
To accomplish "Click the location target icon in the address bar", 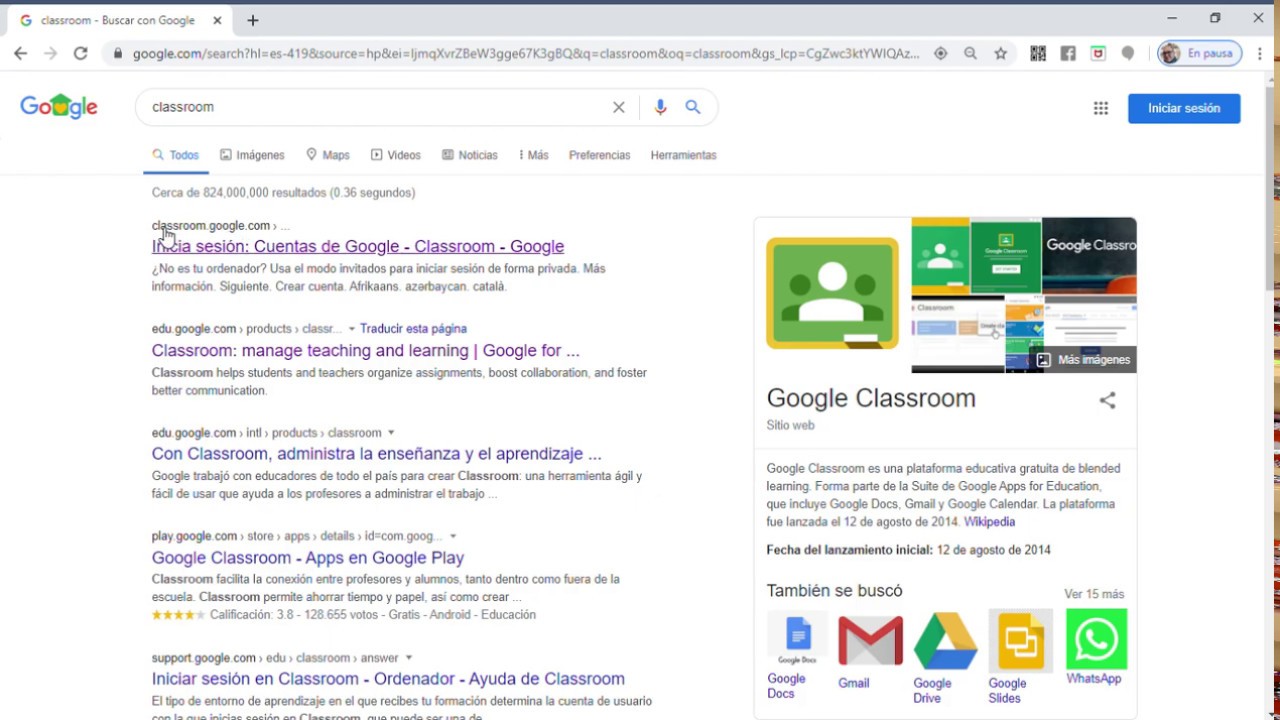I will coord(940,54).
